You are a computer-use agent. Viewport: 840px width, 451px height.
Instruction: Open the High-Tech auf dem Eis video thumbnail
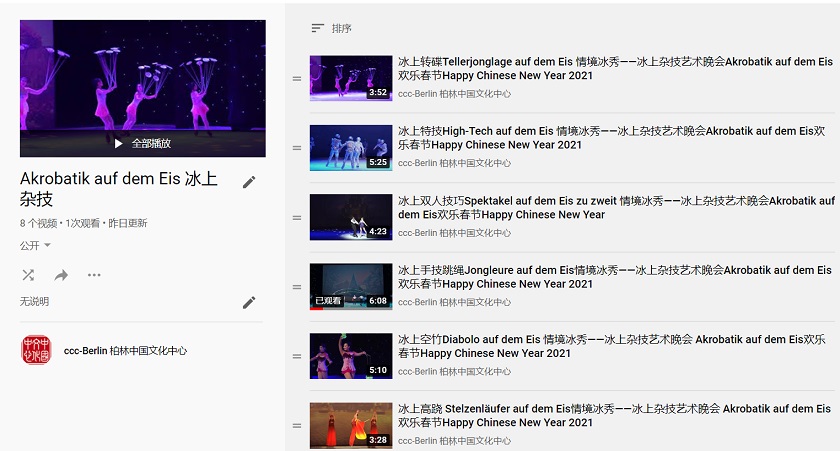[x=351, y=148]
